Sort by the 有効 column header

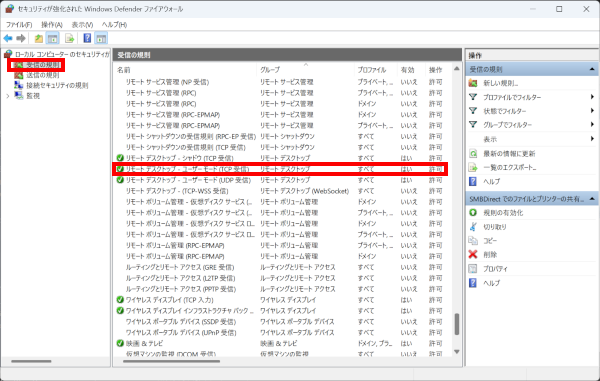pyautogui.click(x=411, y=70)
